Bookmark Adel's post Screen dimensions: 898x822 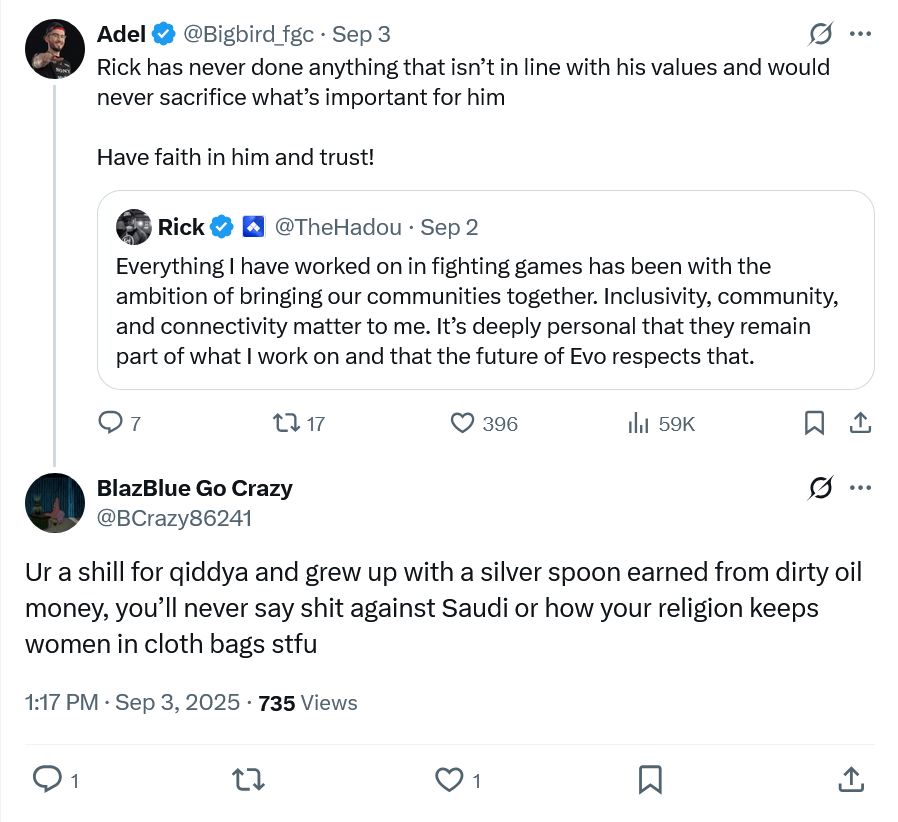tap(814, 423)
